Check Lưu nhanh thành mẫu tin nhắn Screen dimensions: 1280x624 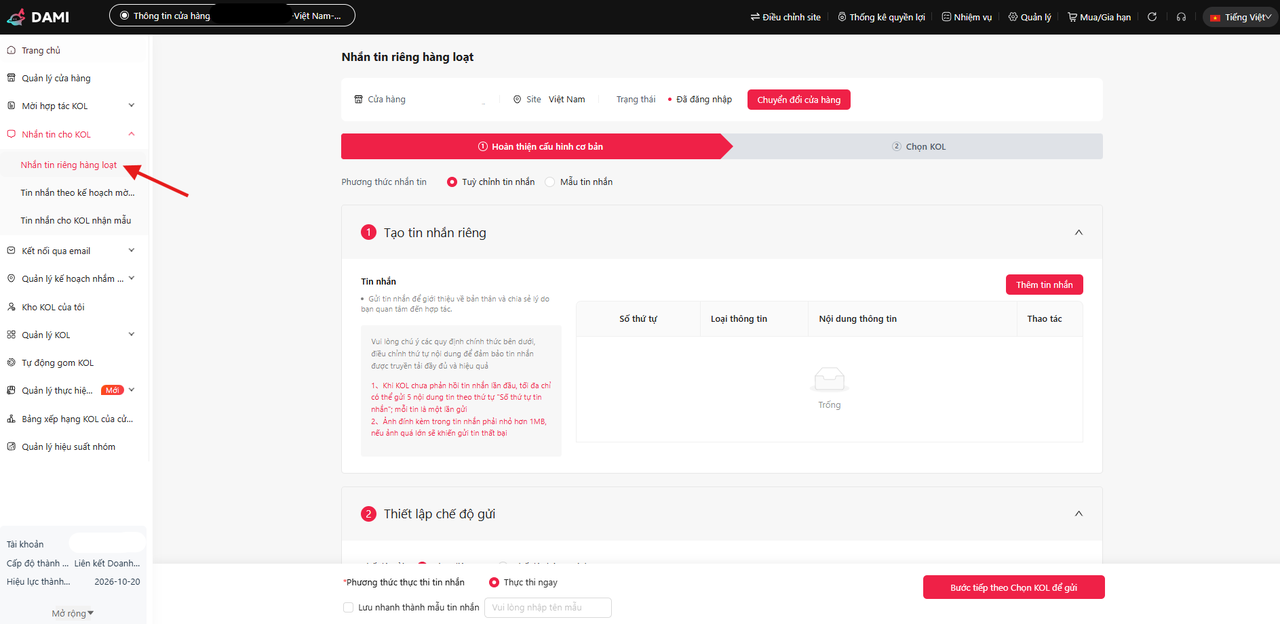(348, 607)
